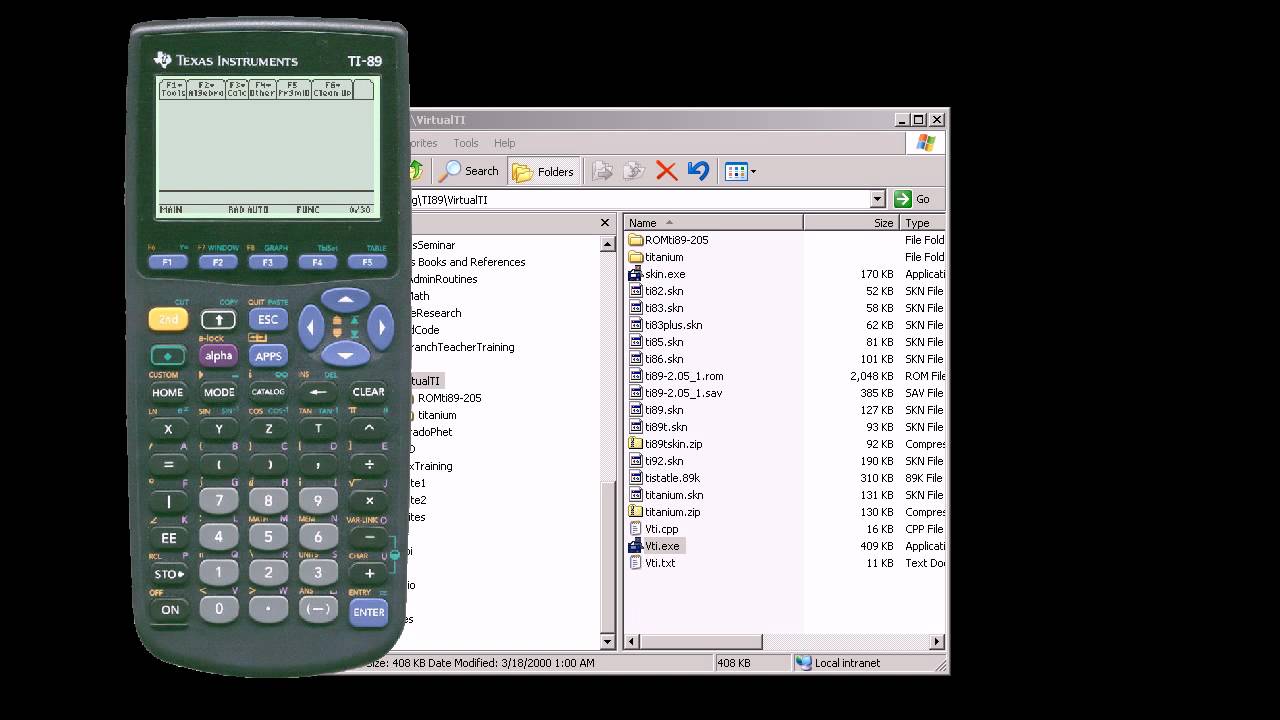Viewport: 1280px width, 720px height.
Task: Select ti89tskin.zip archive
Action: coord(666,444)
